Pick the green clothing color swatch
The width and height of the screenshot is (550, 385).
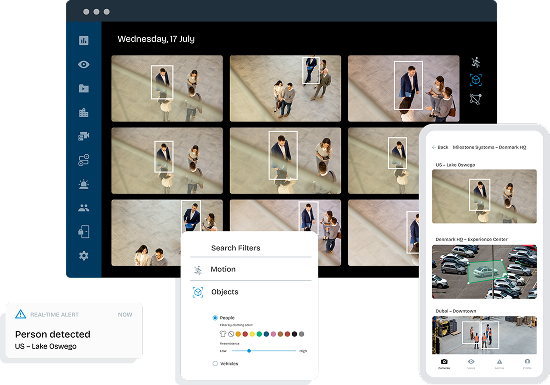pyautogui.click(x=259, y=334)
